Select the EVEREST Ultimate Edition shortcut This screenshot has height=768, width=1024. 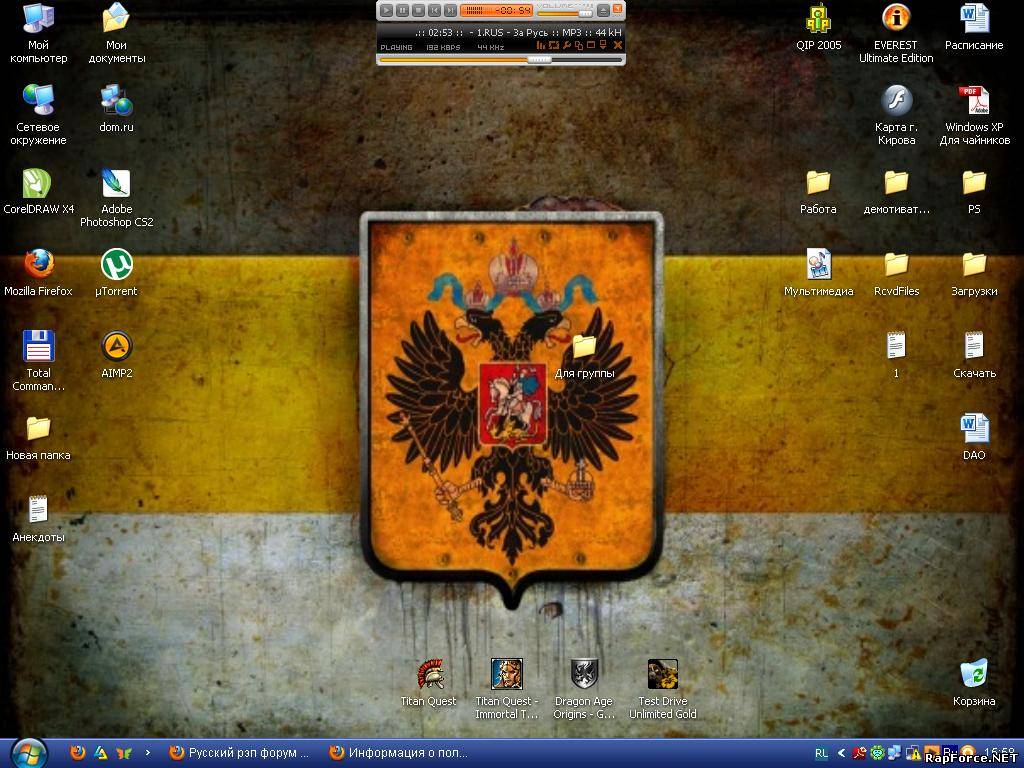(896, 33)
